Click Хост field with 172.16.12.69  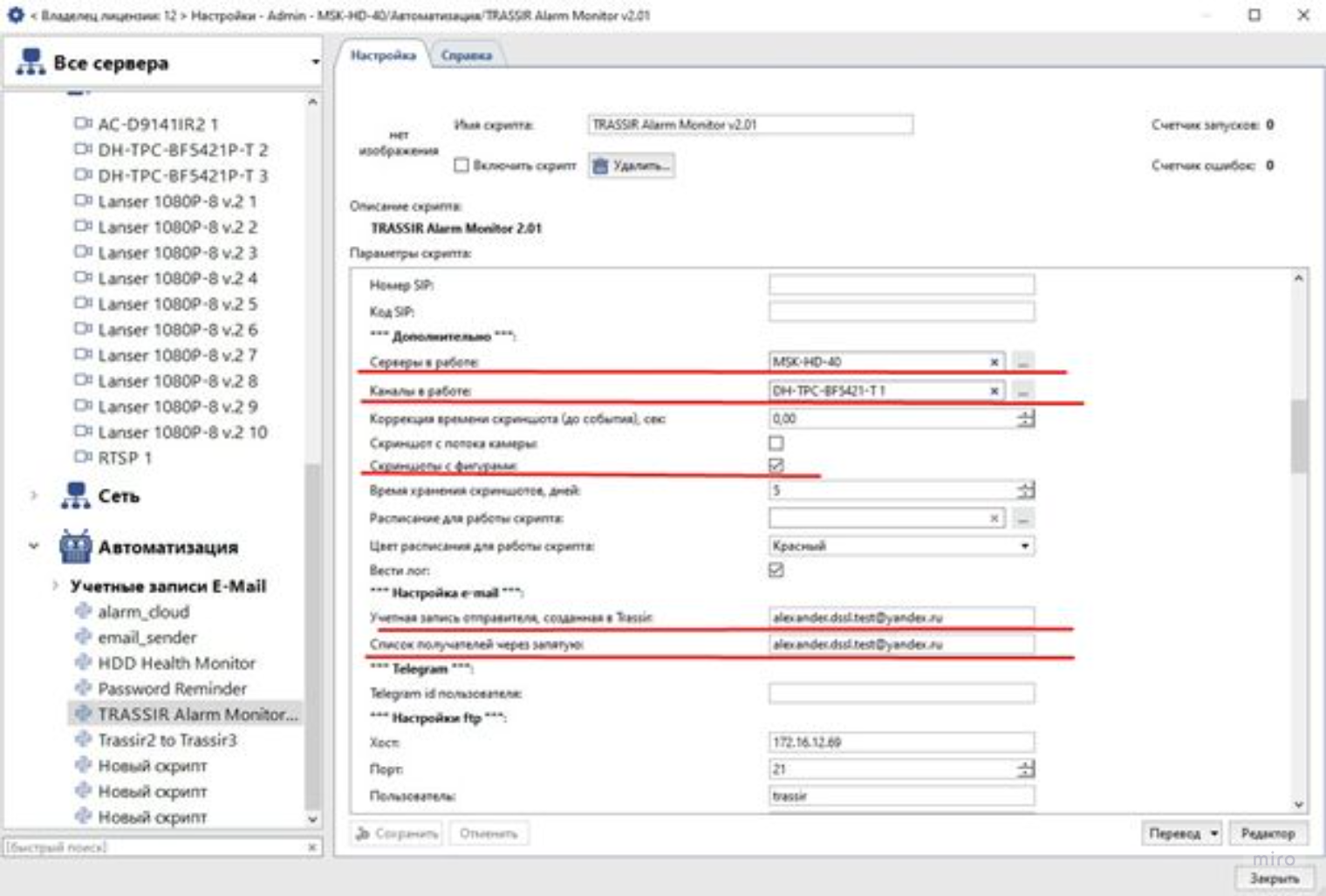pos(901,742)
